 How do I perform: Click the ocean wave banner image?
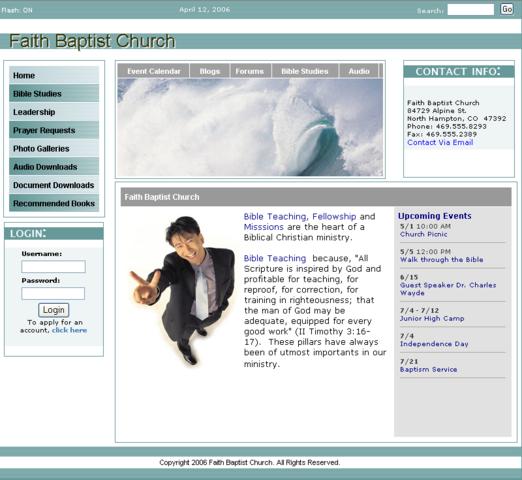pyautogui.click(x=250, y=127)
